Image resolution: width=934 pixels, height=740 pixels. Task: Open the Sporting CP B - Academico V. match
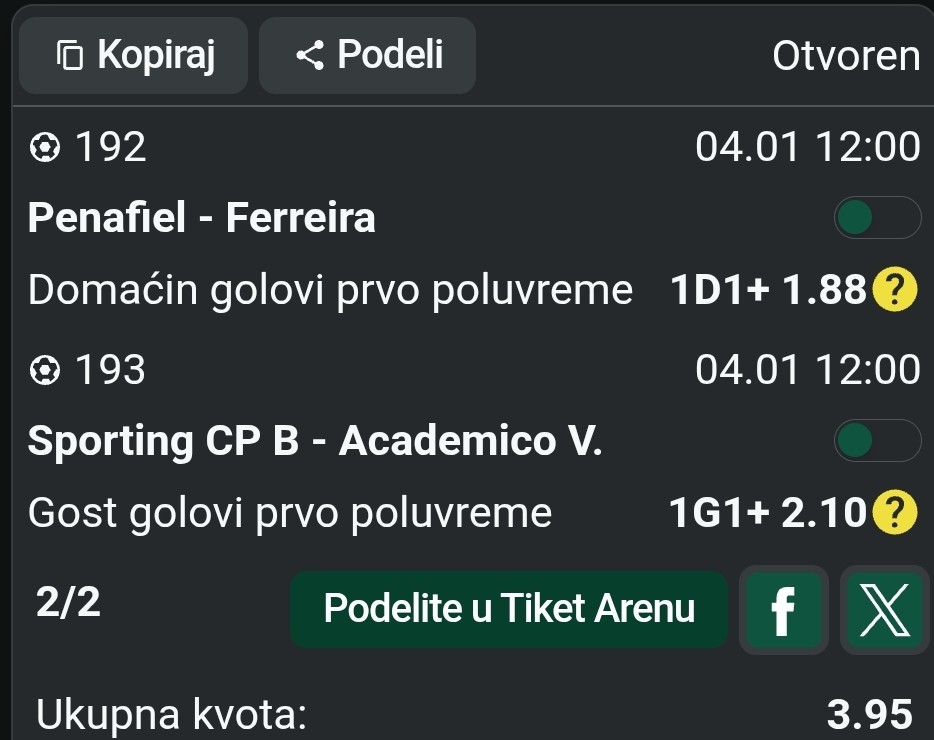[315, 440]
